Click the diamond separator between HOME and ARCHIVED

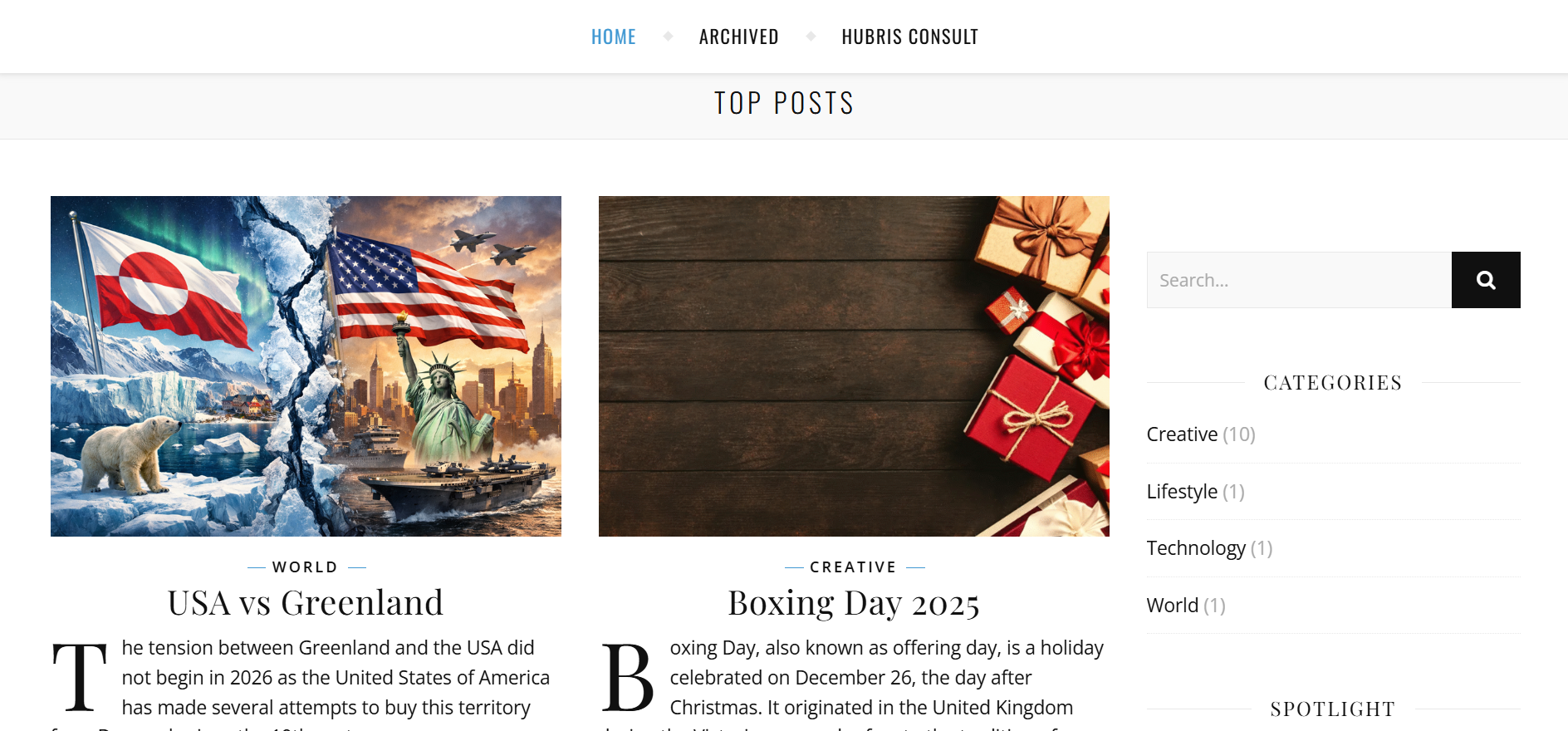coord(668,36)
